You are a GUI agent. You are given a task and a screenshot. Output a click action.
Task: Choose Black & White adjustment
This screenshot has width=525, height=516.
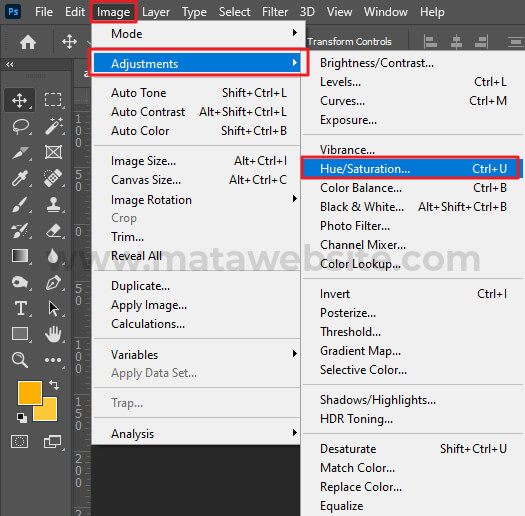(x=414, y=207)
